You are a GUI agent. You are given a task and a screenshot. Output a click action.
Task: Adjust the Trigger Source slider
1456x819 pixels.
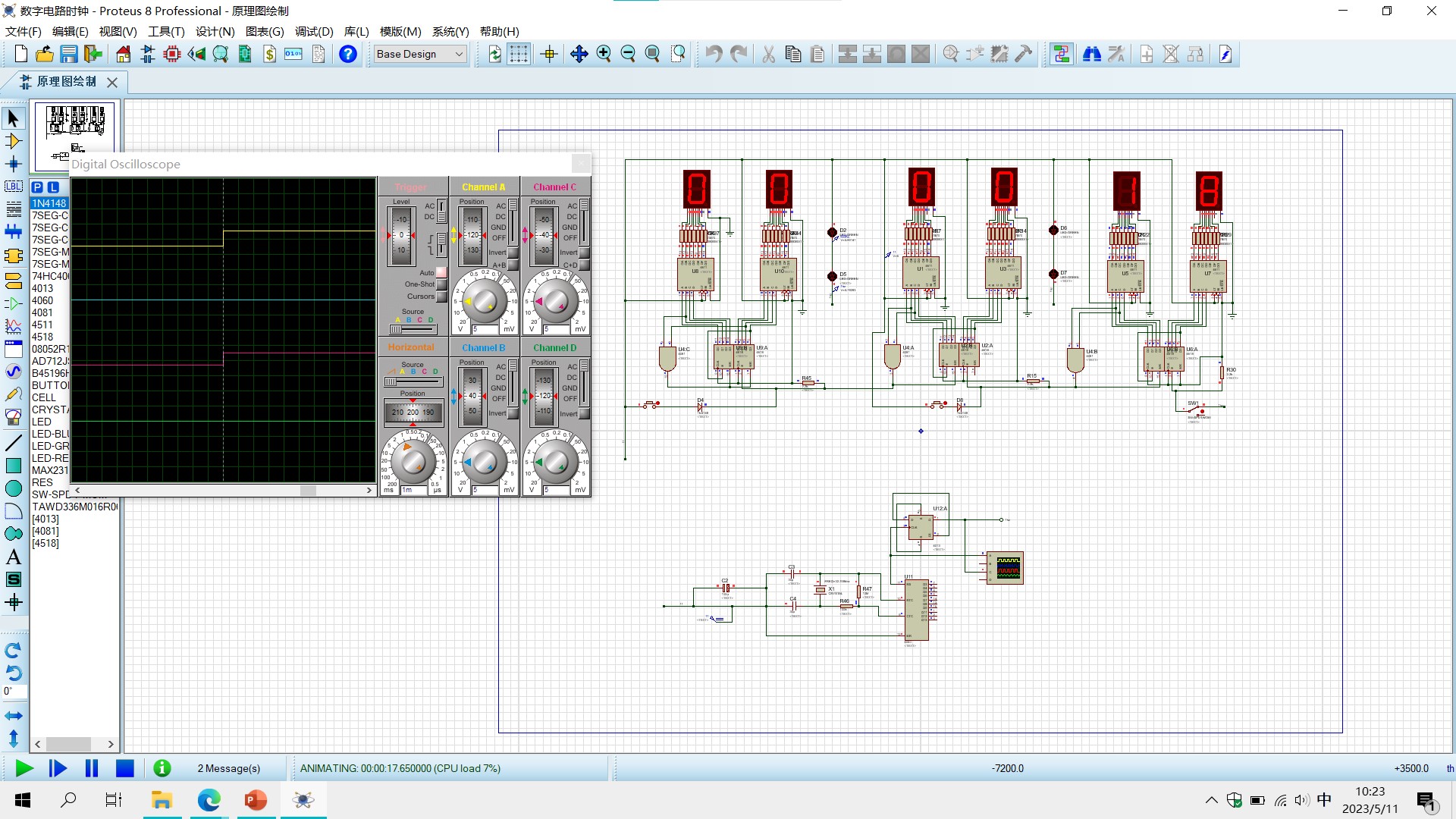tap(413, 329)
